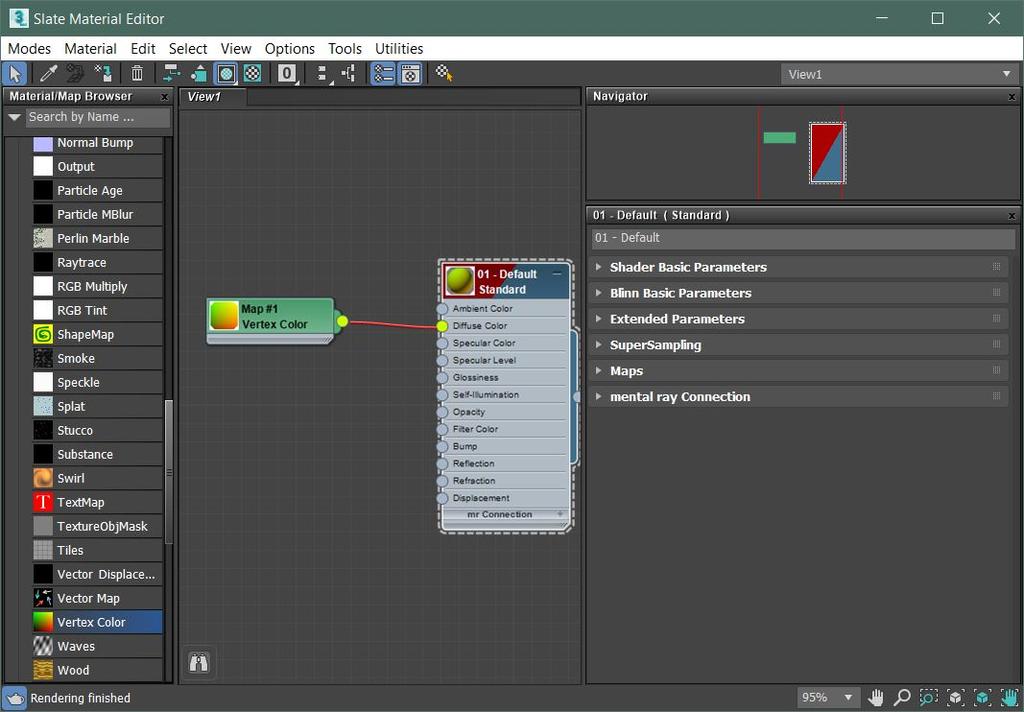1024x712 pixels.
Task: Click the Bump input socket
Action: (442, 447)
